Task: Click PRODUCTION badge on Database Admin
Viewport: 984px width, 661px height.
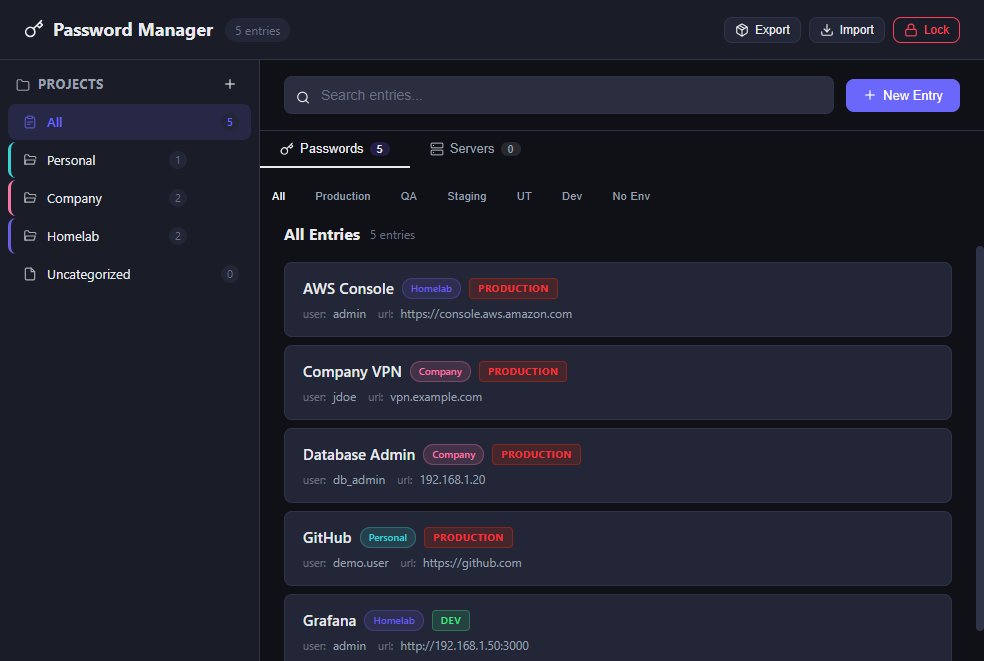Action: [x=537, y=454]
